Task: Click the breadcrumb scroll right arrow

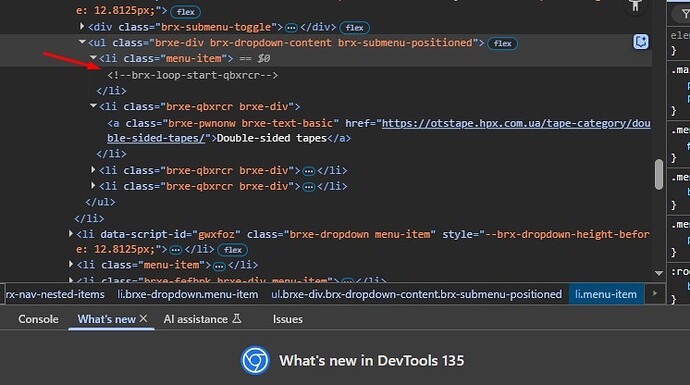Action: pyautogui.click(x=655, y=293)
